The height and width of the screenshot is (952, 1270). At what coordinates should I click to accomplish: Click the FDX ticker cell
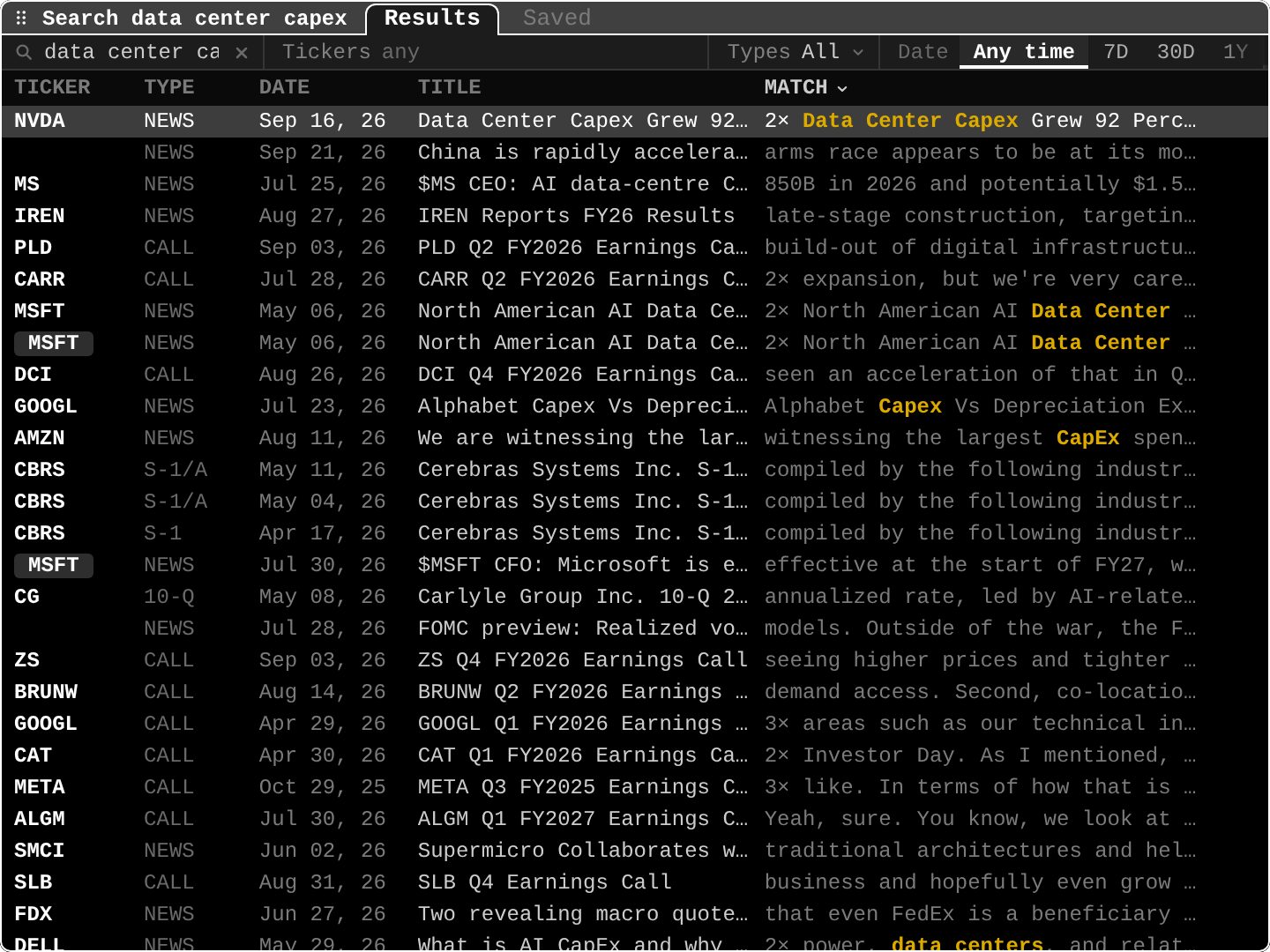click(x=33, y=914)
